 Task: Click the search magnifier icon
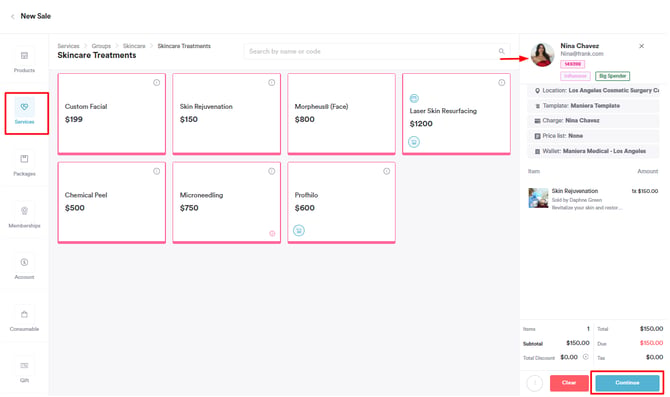pyautogui.click(x=502, y=51)
